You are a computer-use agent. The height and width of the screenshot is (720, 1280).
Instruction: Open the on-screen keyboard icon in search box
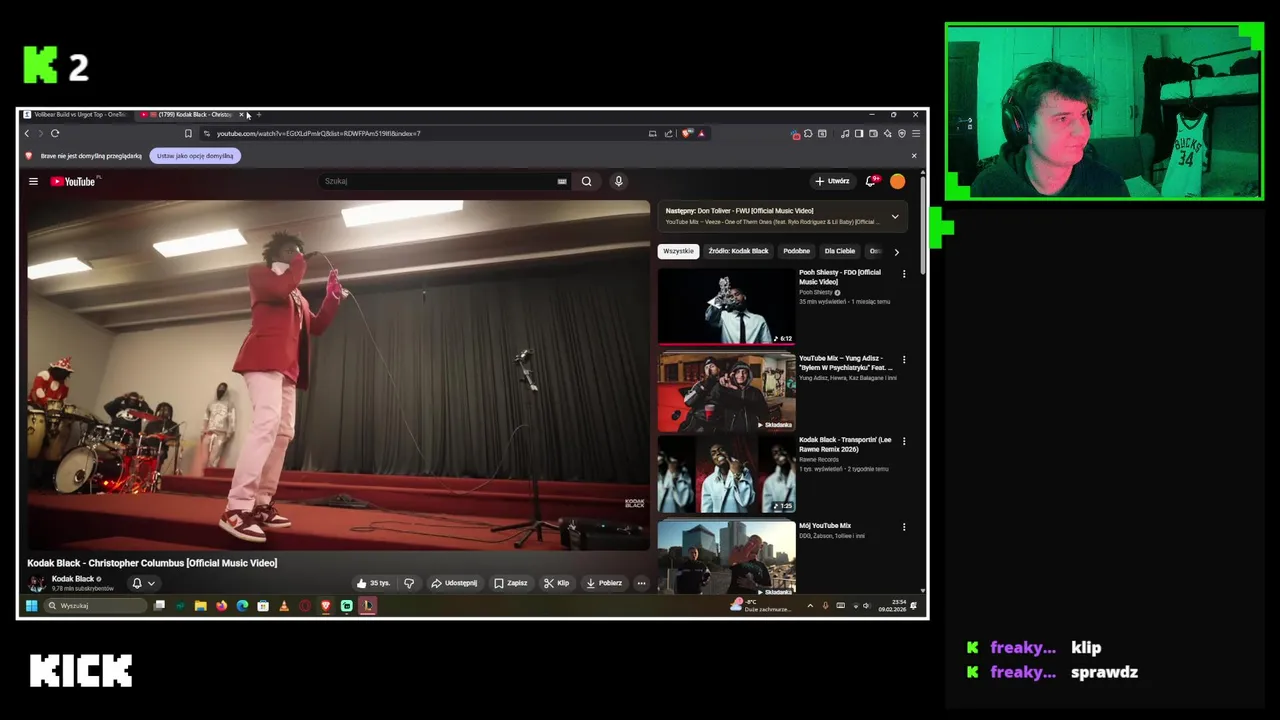click(x=562, y=181)
